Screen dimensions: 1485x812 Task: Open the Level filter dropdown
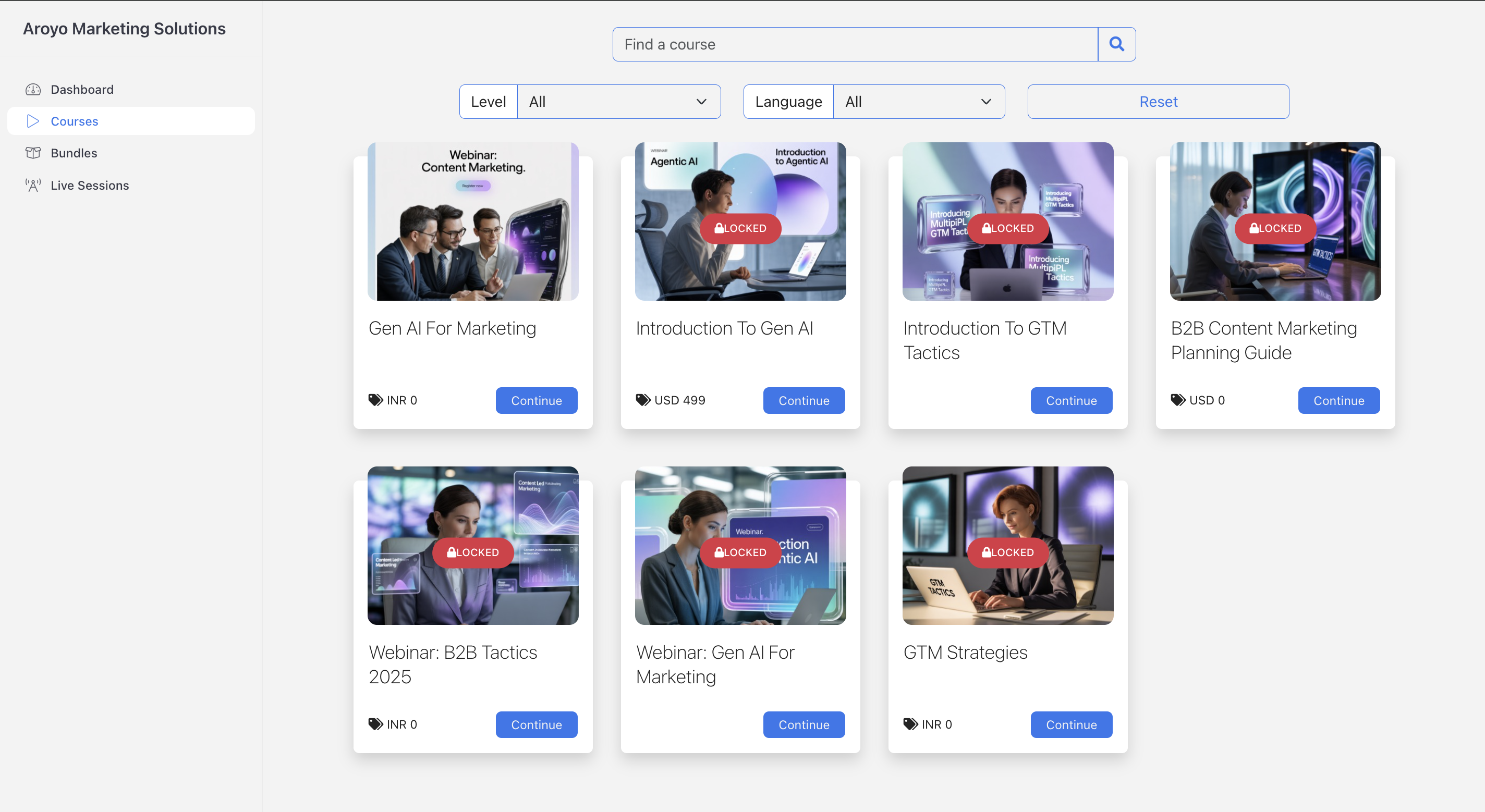point(618,102)
